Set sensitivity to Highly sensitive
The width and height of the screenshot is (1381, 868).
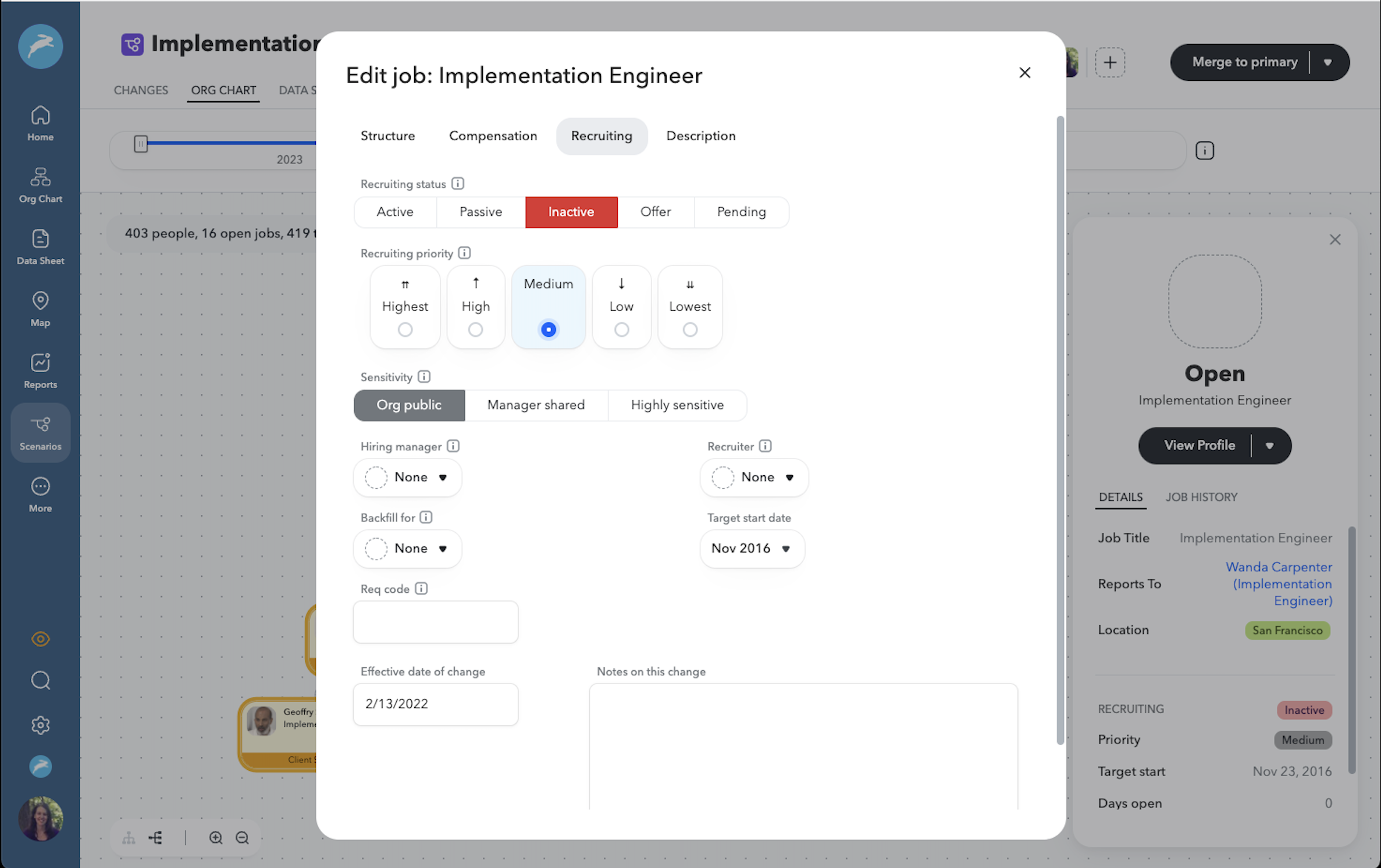pyautogui.click(x=677, y=405)
